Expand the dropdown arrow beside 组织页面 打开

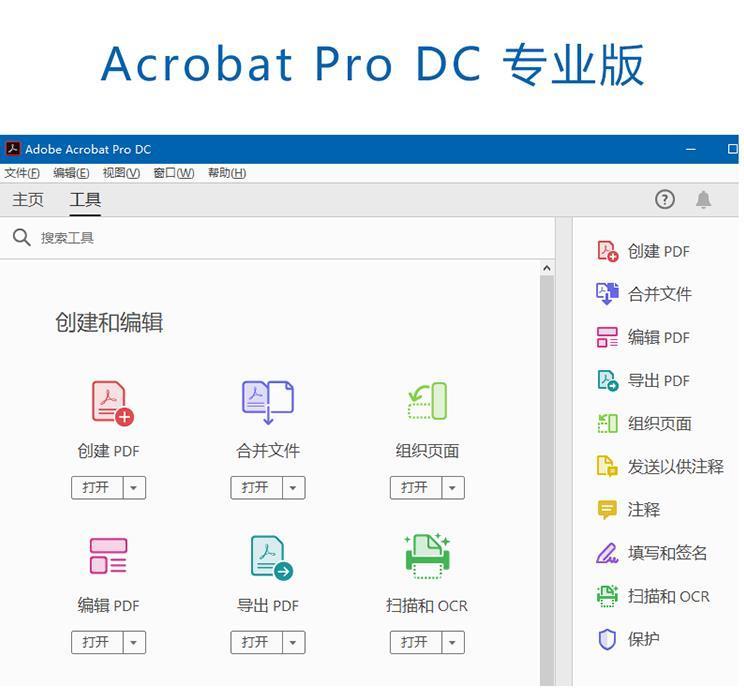[453, 488]
